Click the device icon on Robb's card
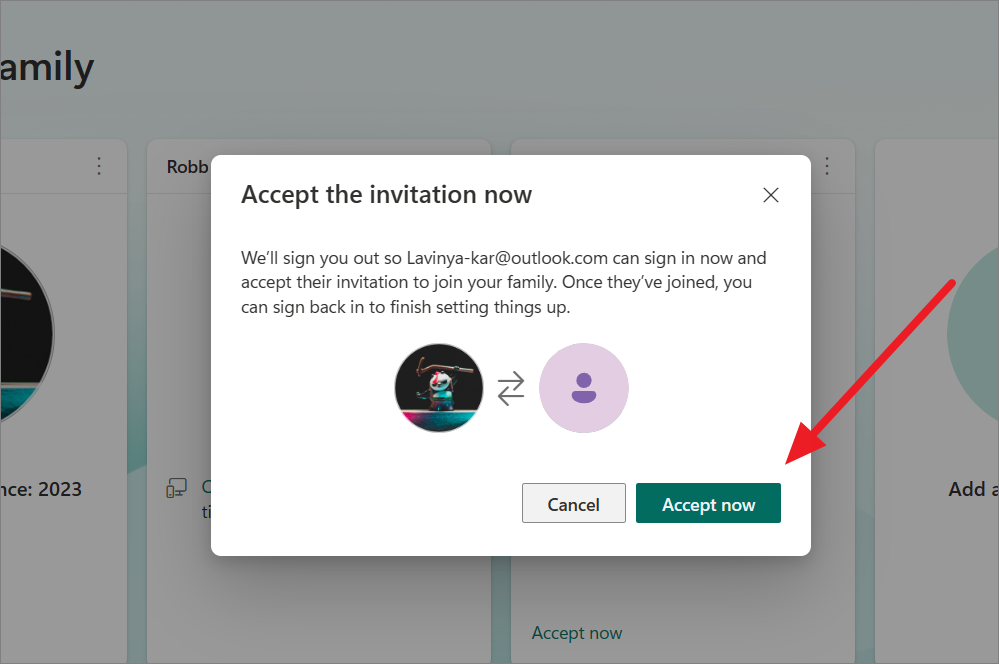The height and width of the screenshot is (664, 999). [176, 489]
